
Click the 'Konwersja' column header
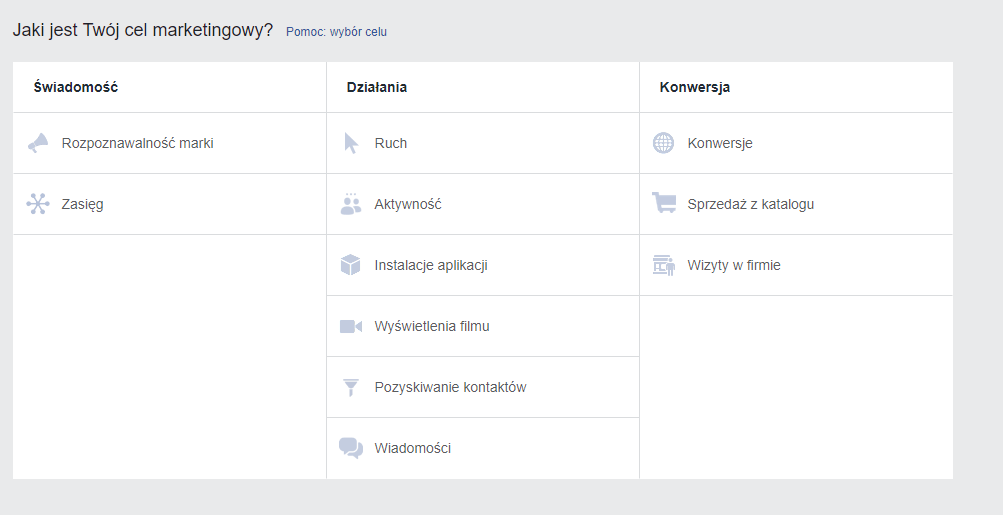(695, 87)
